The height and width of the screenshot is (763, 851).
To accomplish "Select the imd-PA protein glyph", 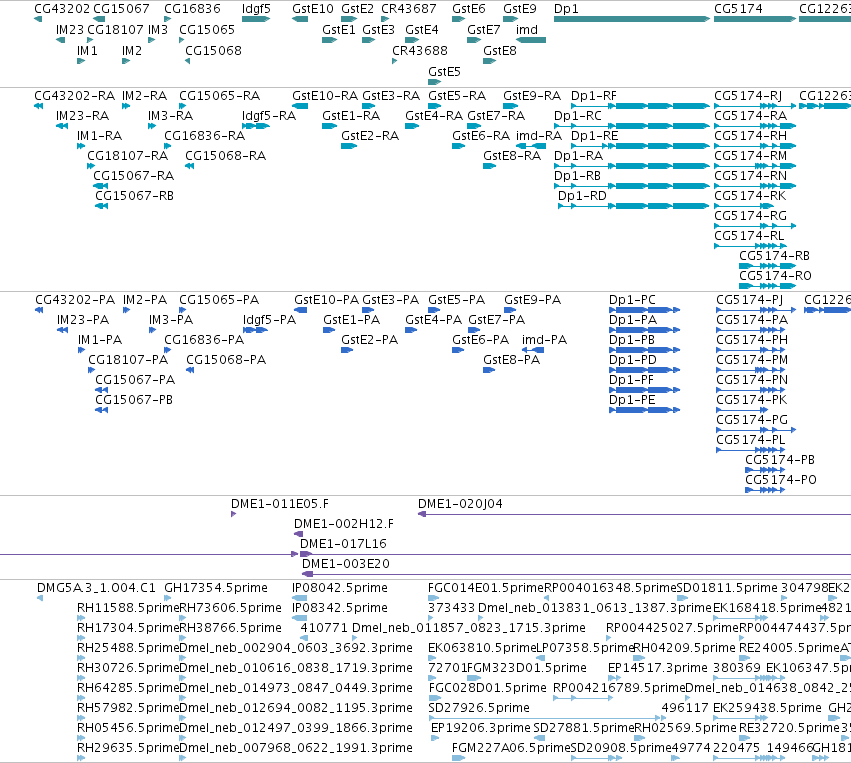I will tap(533, 350).
